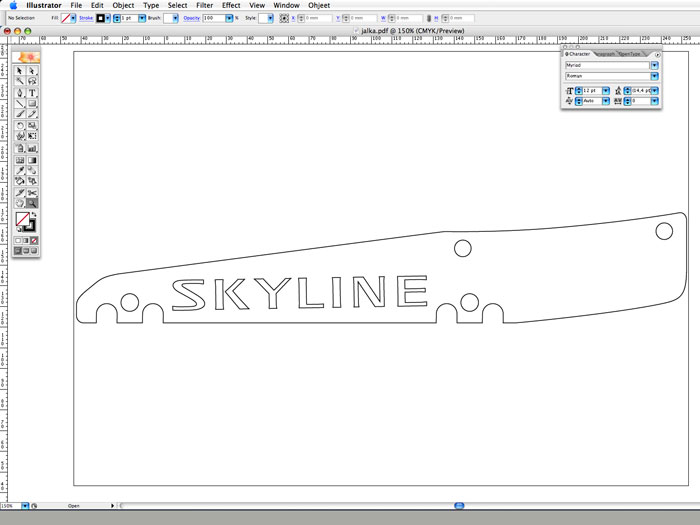Open the Roman font style dropdown
This screenshot has width=700, height=525.
point(654,76)
